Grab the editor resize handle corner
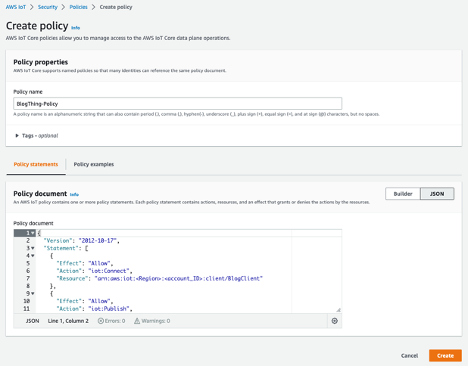This screenshot has height=366, width=468. pos(338,310)
